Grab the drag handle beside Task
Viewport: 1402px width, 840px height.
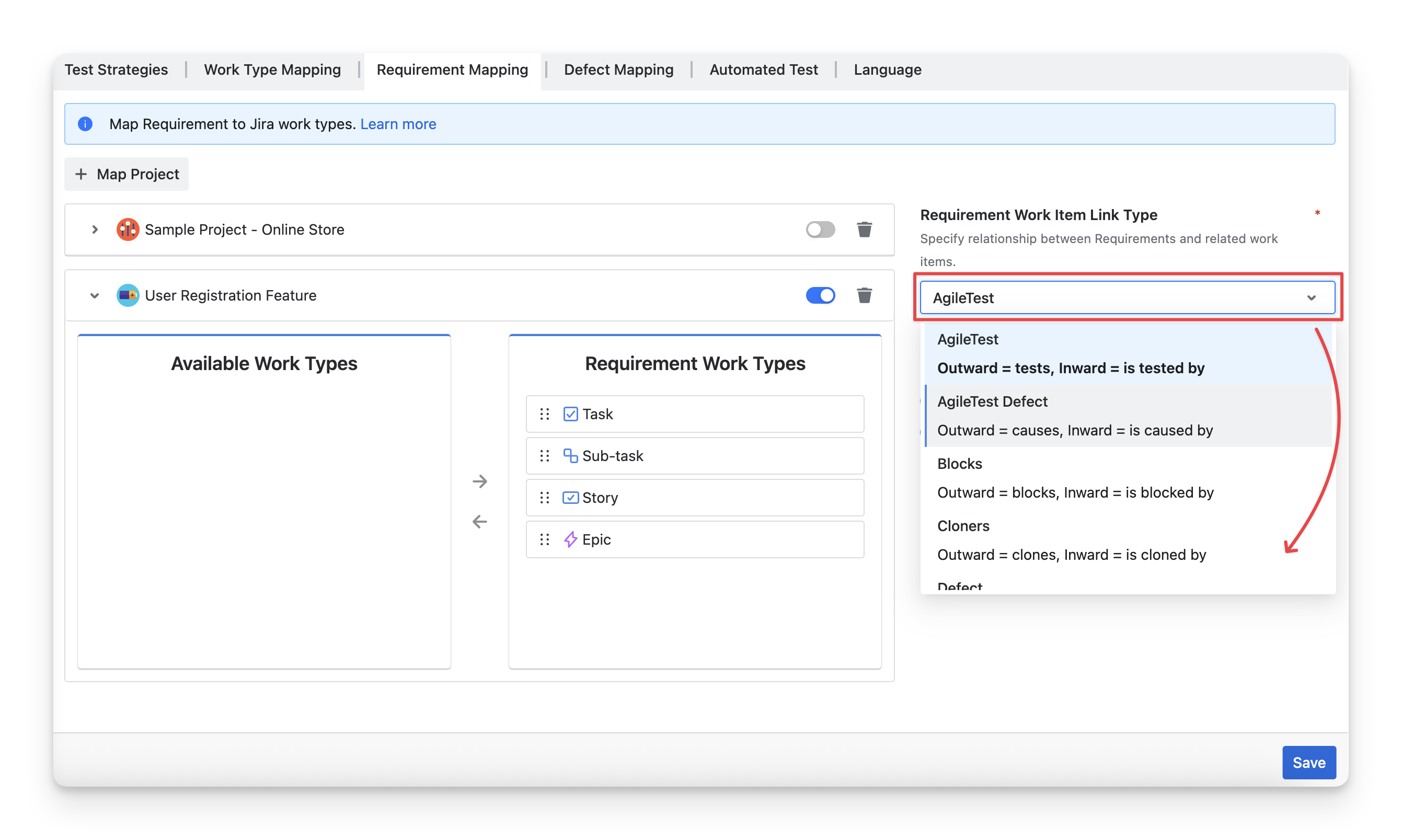(x=545, y=415)
